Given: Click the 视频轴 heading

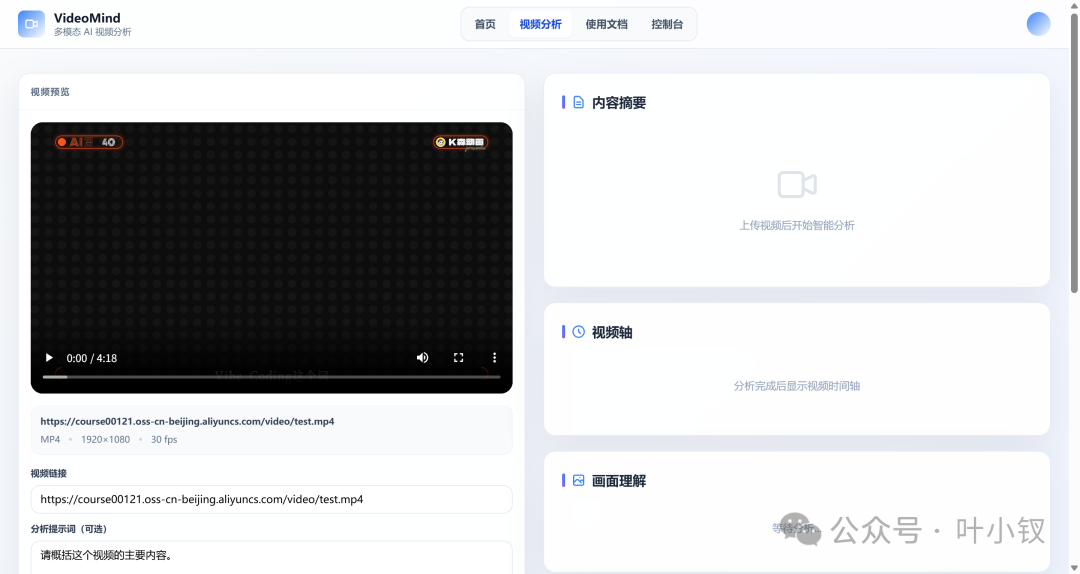Looking at the screenshot, I should [x=612, y=332].
